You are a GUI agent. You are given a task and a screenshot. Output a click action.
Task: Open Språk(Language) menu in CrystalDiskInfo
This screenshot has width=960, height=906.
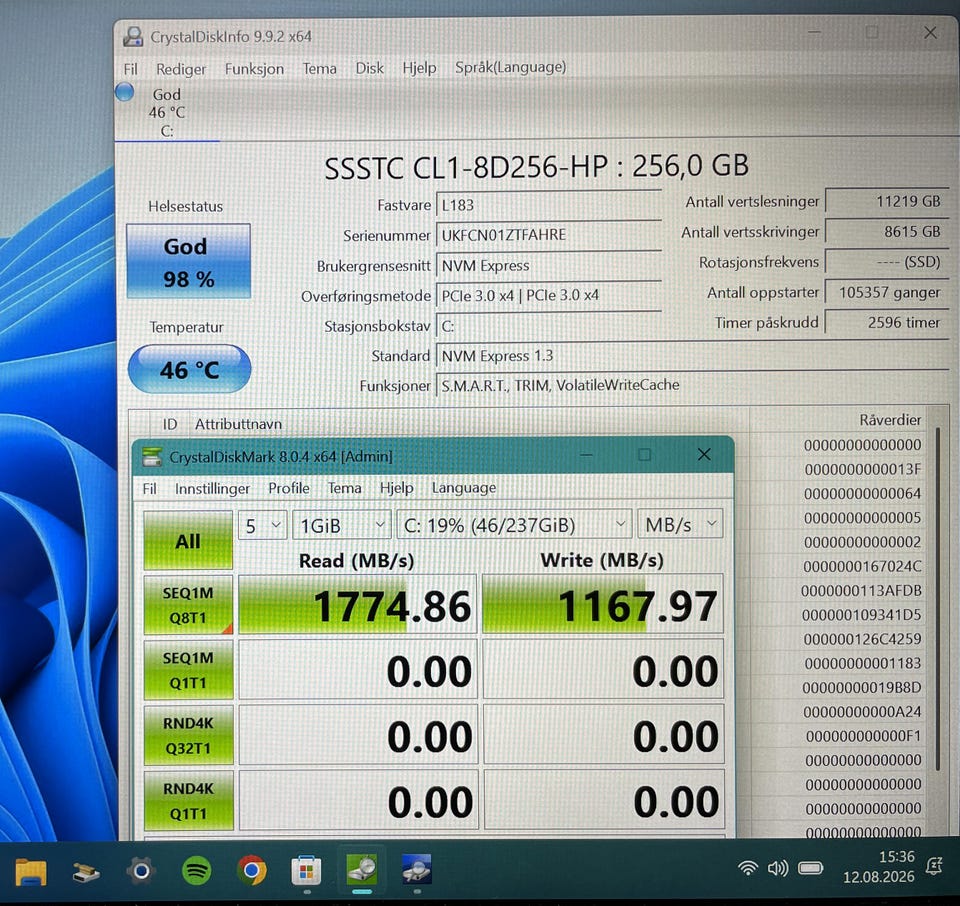510,67
